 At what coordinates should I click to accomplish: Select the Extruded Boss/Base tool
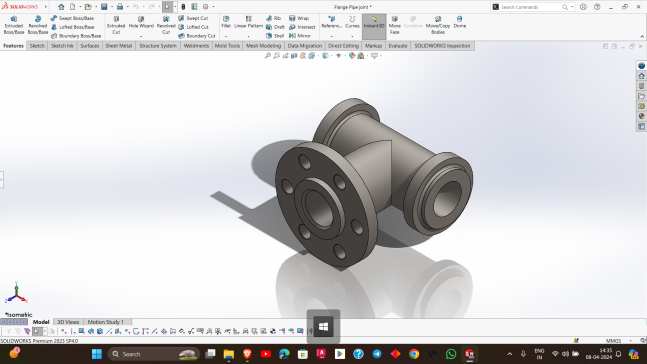click(x=14, y=25)
